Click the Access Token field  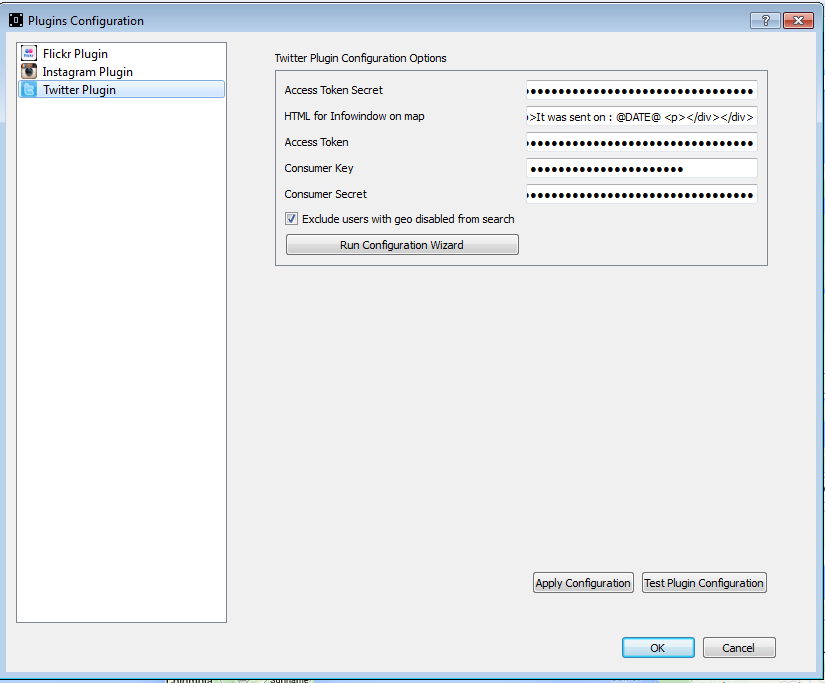[x=641, y=143]
